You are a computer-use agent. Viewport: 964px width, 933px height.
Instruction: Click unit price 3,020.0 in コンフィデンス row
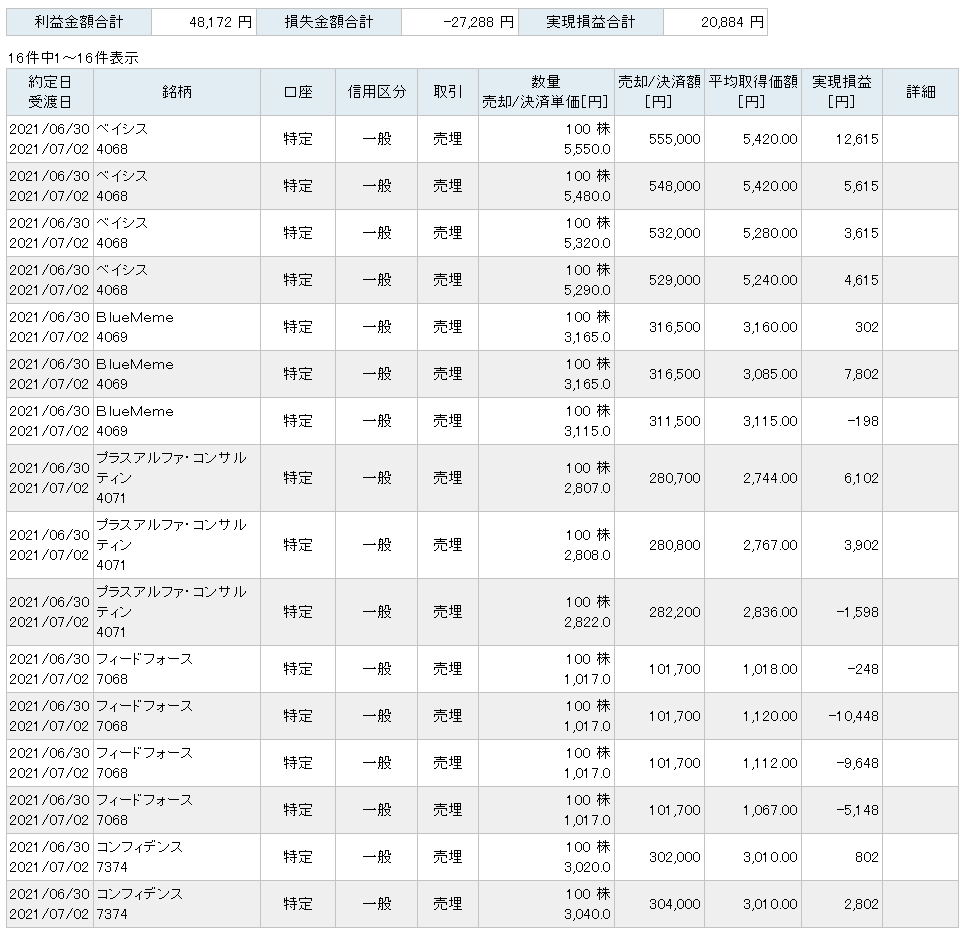(x=587, y=867)
